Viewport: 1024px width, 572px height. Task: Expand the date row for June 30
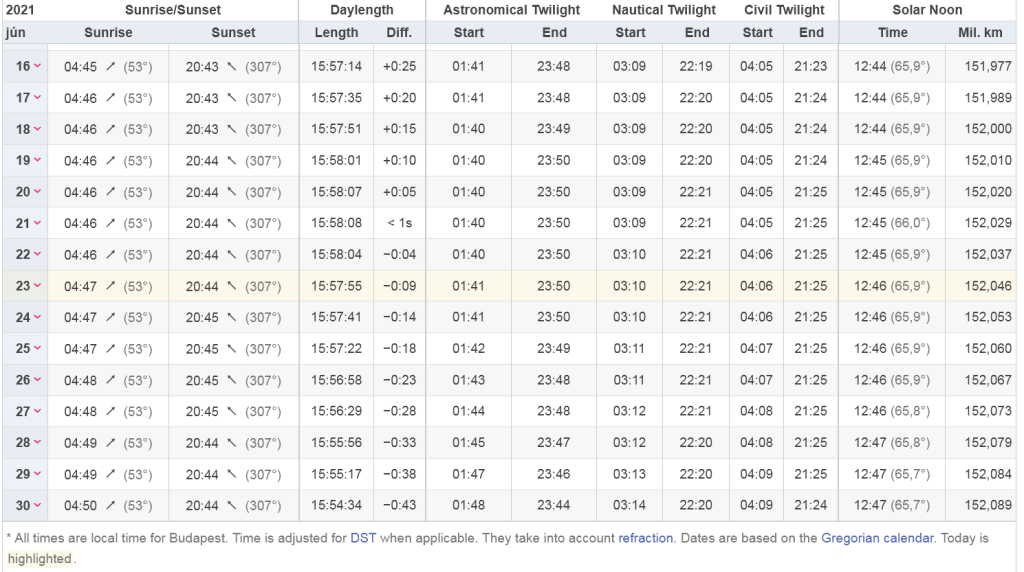click(37, 506)
